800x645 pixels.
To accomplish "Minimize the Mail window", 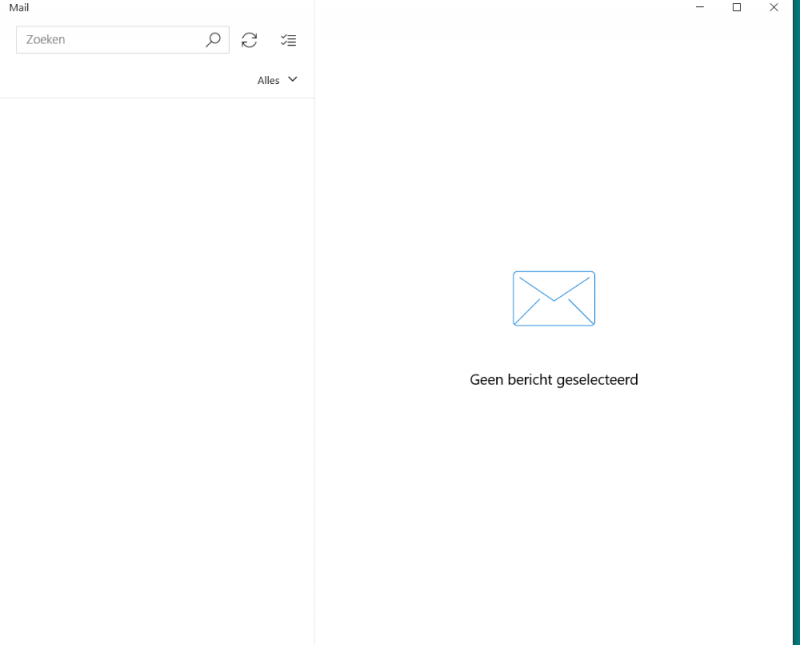I will point(700,7).
